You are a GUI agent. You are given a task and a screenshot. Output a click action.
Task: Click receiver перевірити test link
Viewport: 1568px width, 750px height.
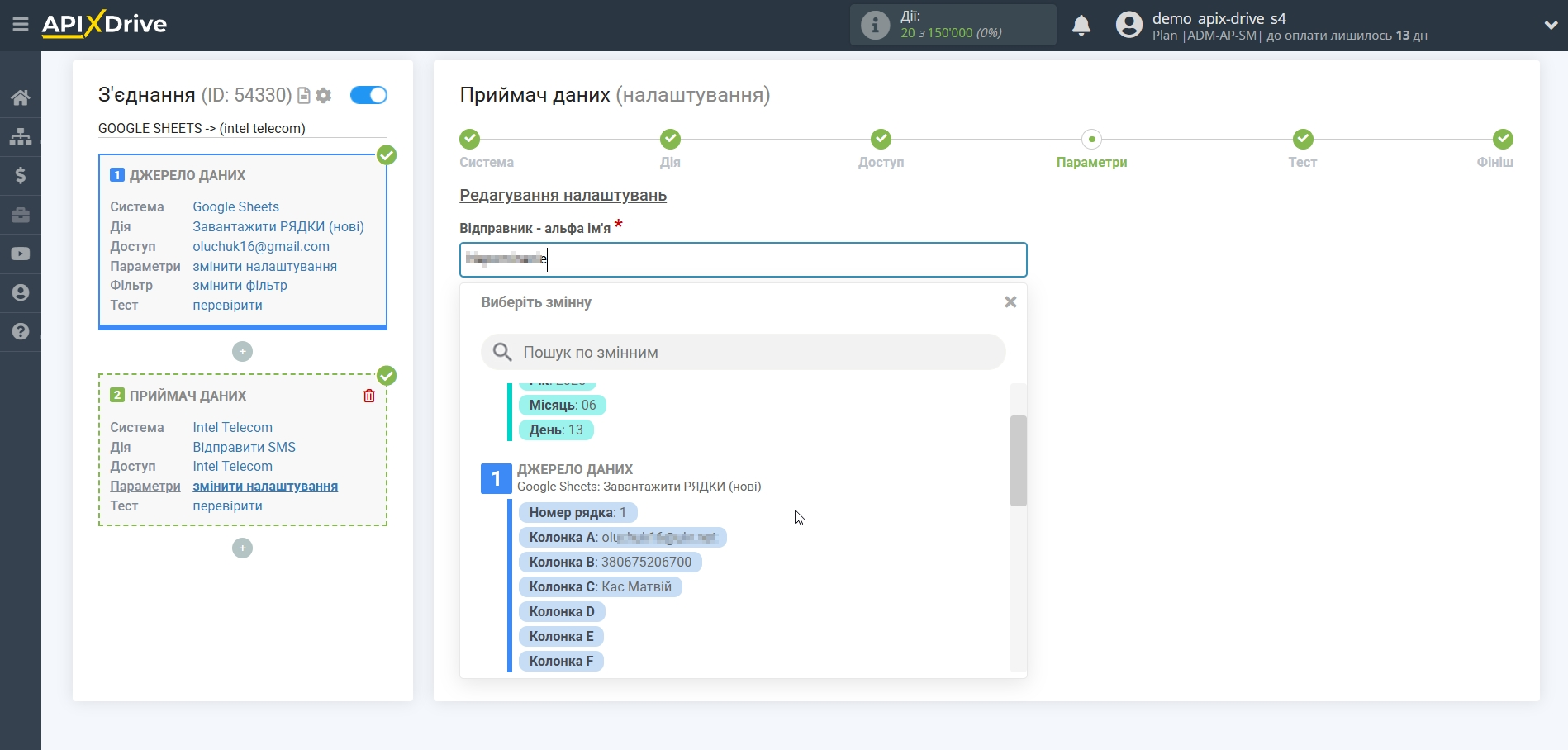pos(227,506)
